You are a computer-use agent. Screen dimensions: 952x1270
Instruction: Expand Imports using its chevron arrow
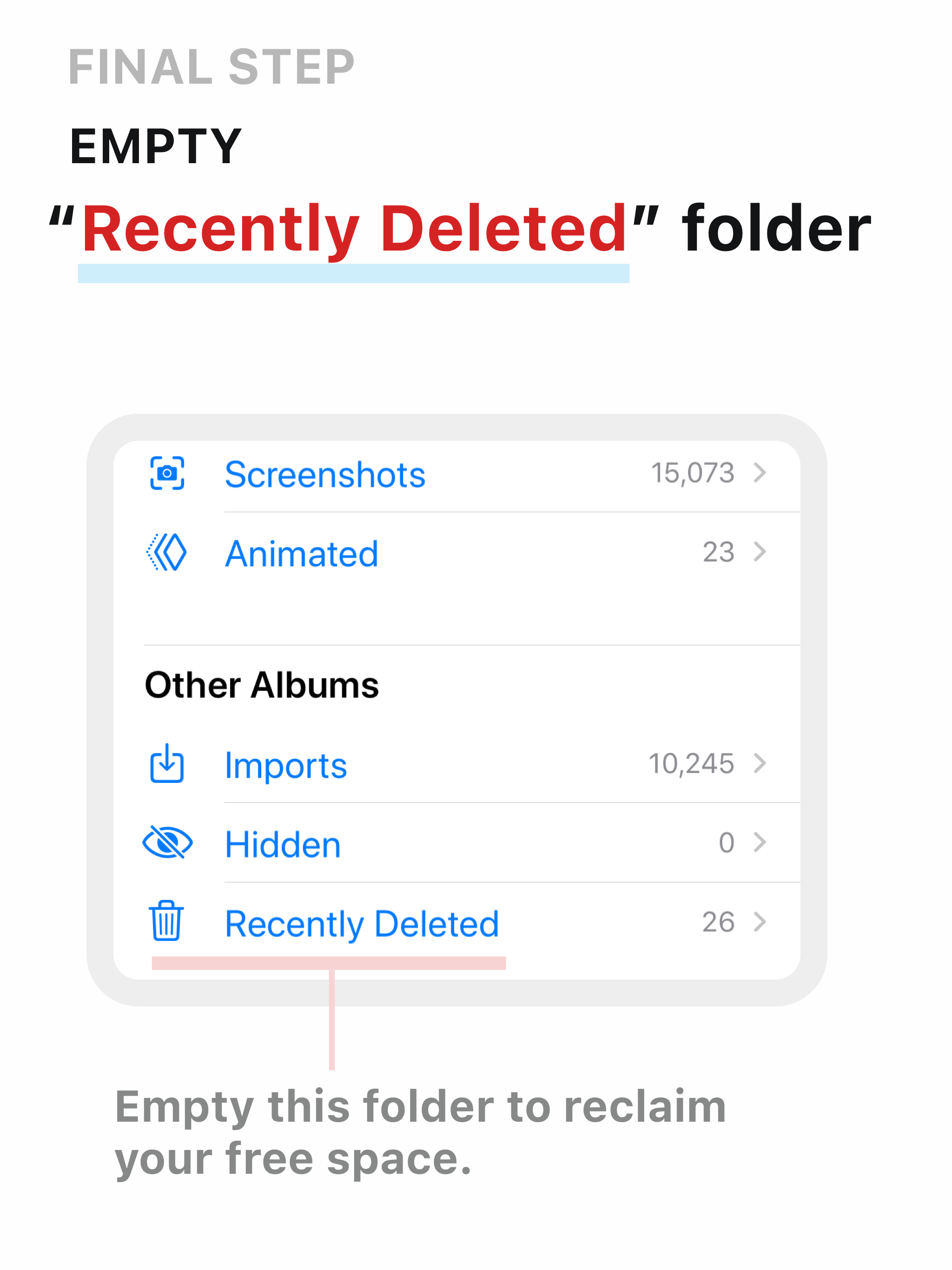[x=760, y=763]
